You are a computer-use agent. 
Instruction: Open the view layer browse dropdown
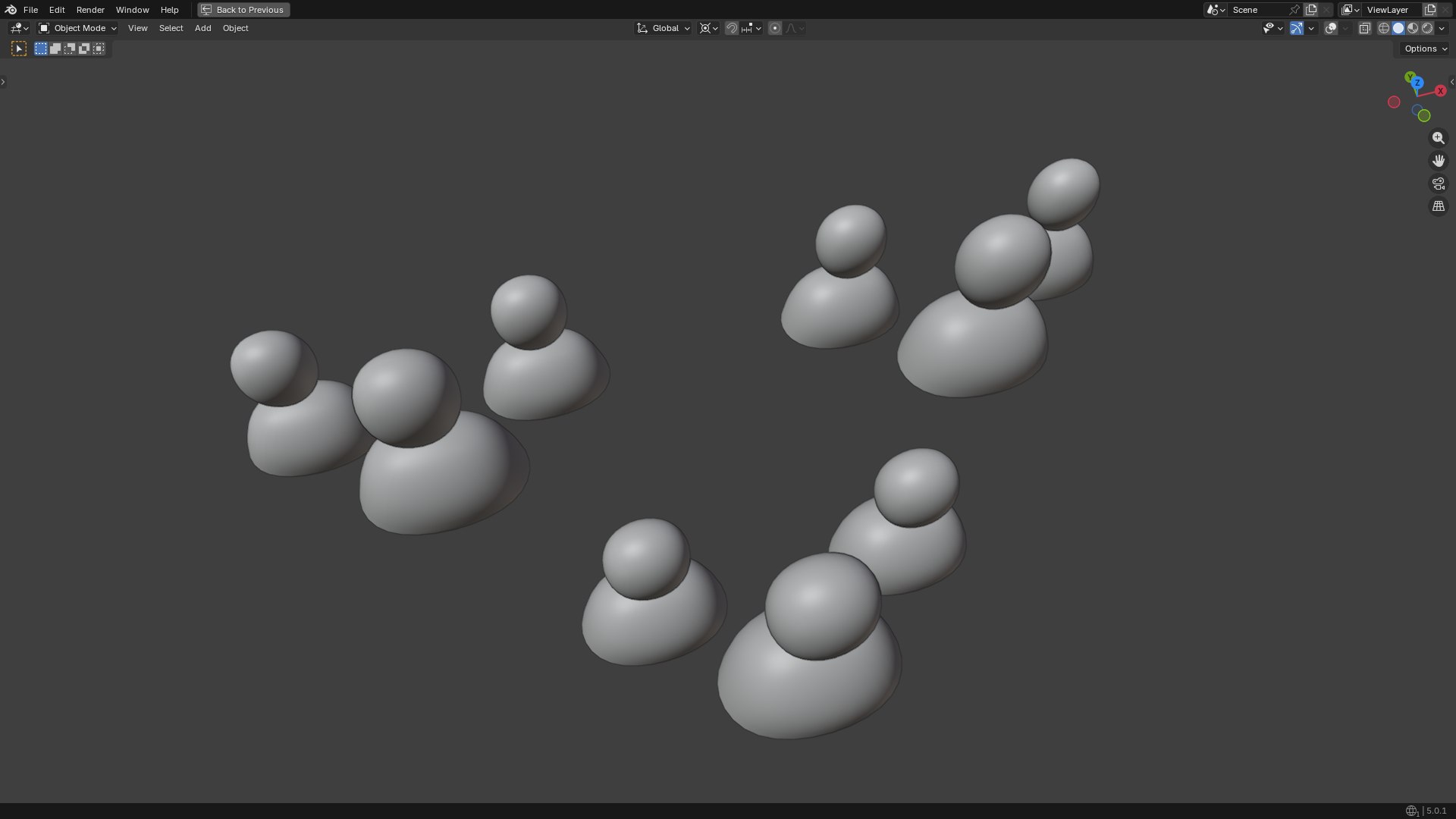(x=1350, y=10)
